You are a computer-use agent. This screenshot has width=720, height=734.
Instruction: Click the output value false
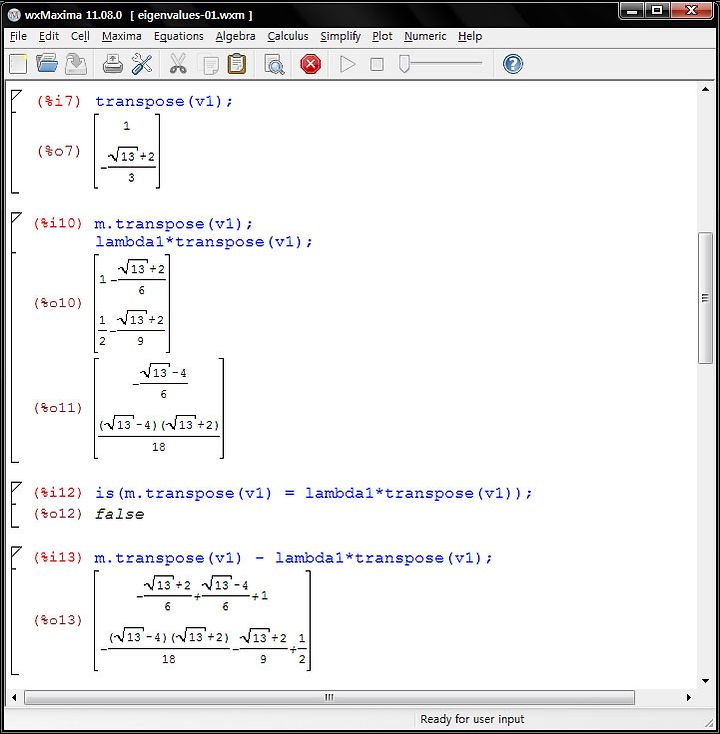click(119, 514)
